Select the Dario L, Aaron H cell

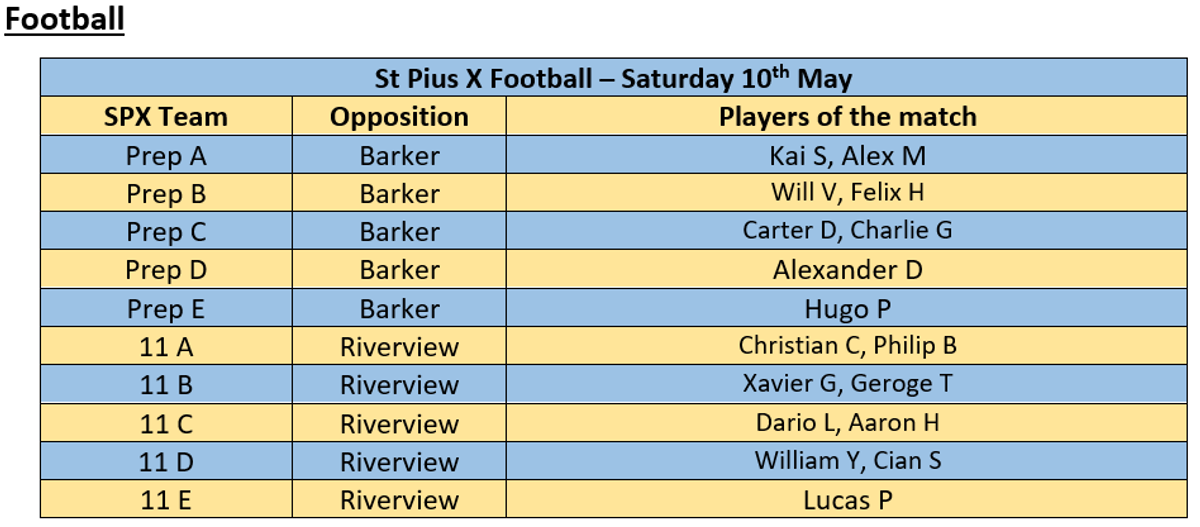coord(847,423)
